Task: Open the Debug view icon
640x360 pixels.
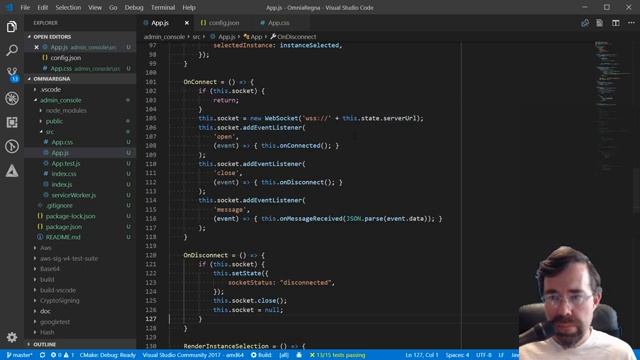Action: click(12, 98)
